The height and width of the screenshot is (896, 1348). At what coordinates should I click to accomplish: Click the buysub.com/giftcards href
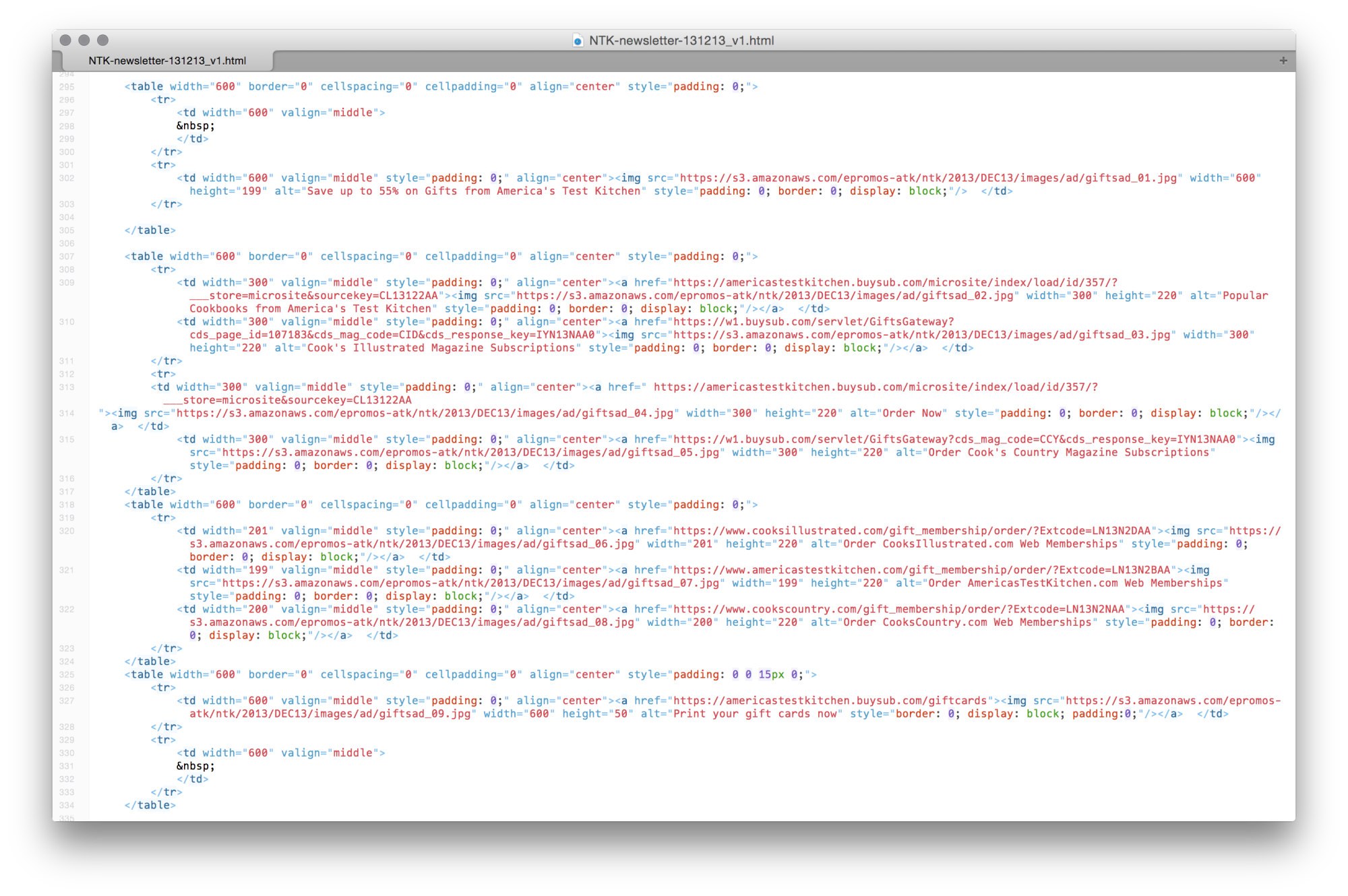coord(830,701)
